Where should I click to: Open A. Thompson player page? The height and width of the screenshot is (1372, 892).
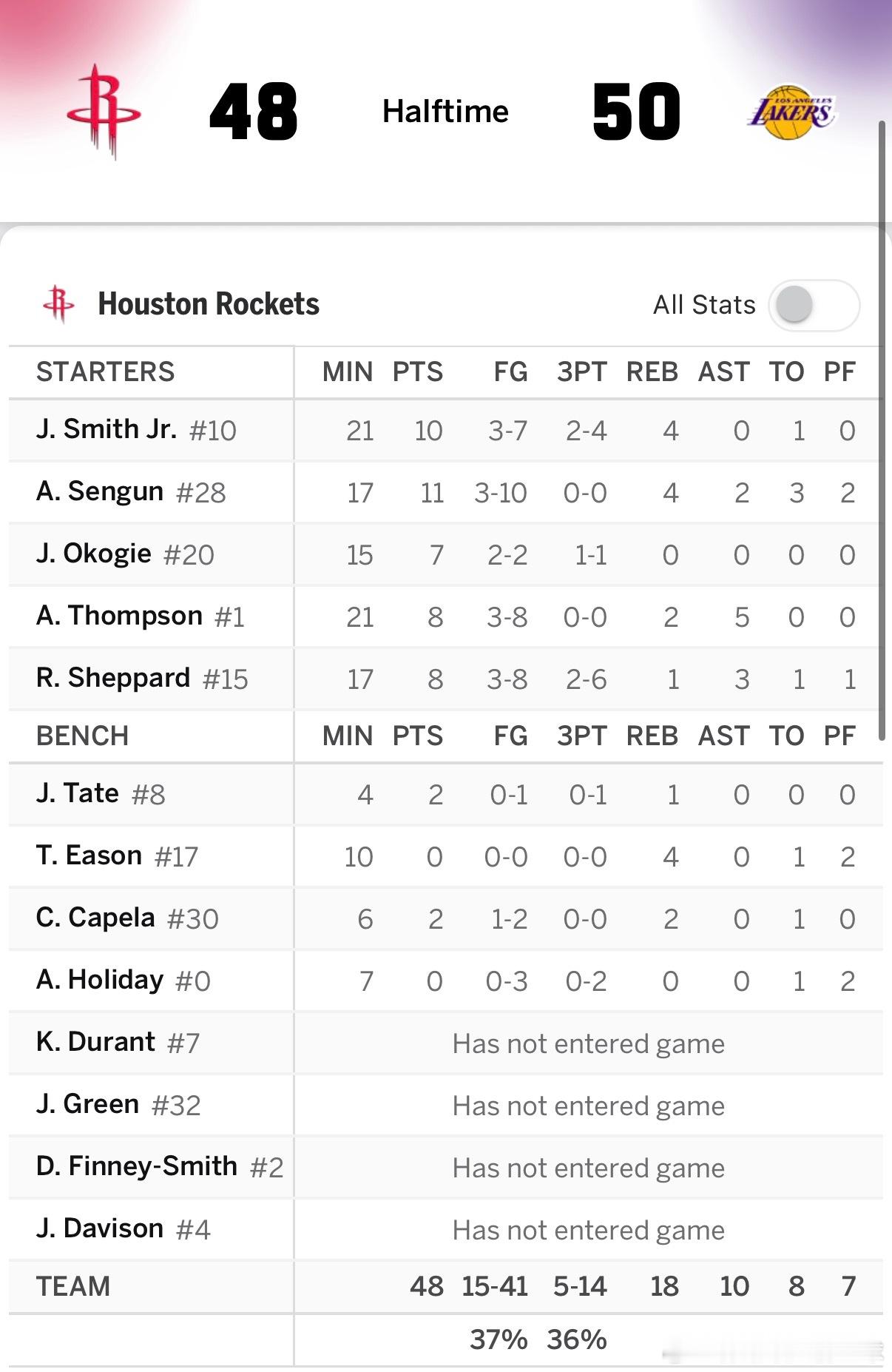tap(119, 616)
